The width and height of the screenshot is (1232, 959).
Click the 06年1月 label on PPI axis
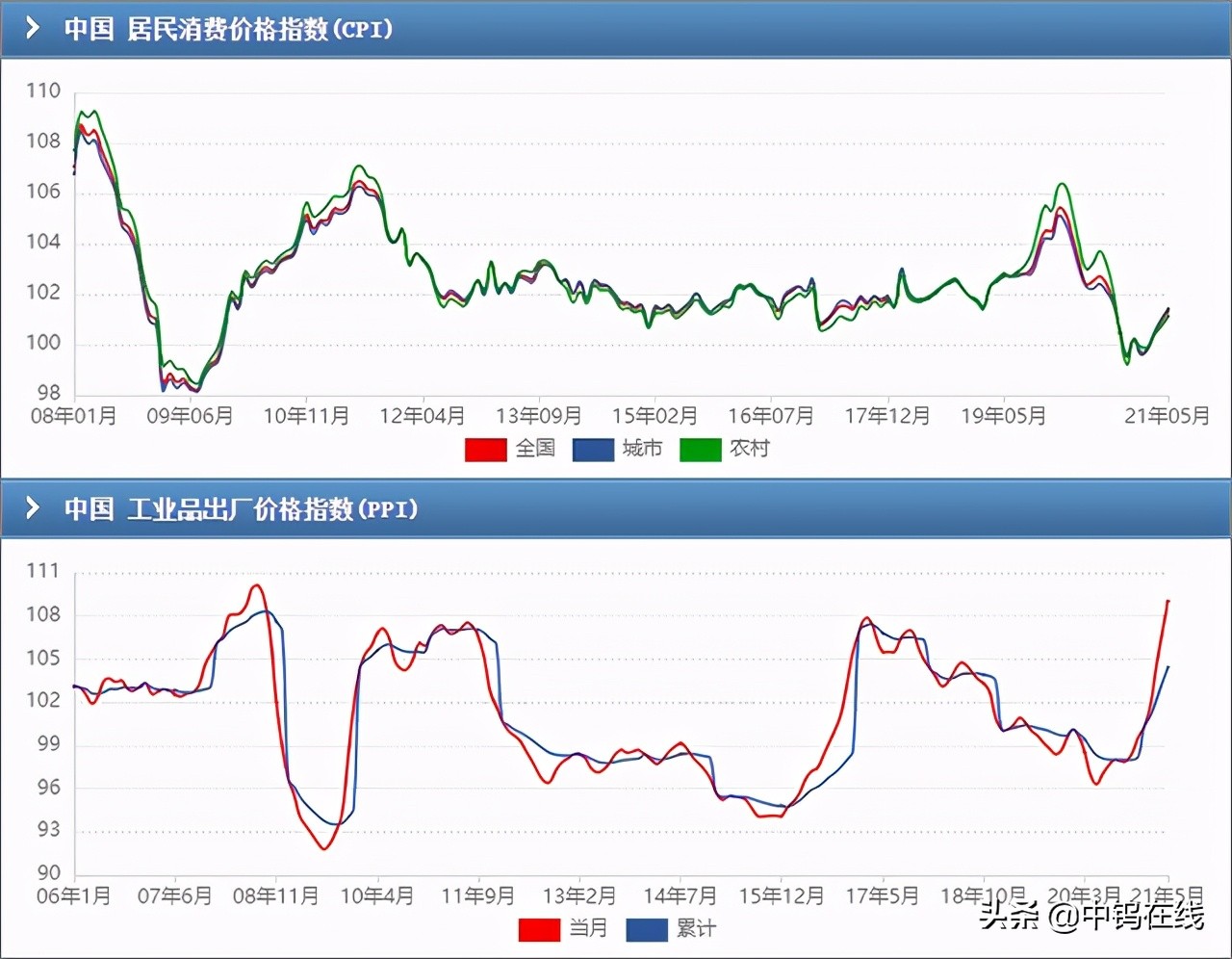[73, 896]
